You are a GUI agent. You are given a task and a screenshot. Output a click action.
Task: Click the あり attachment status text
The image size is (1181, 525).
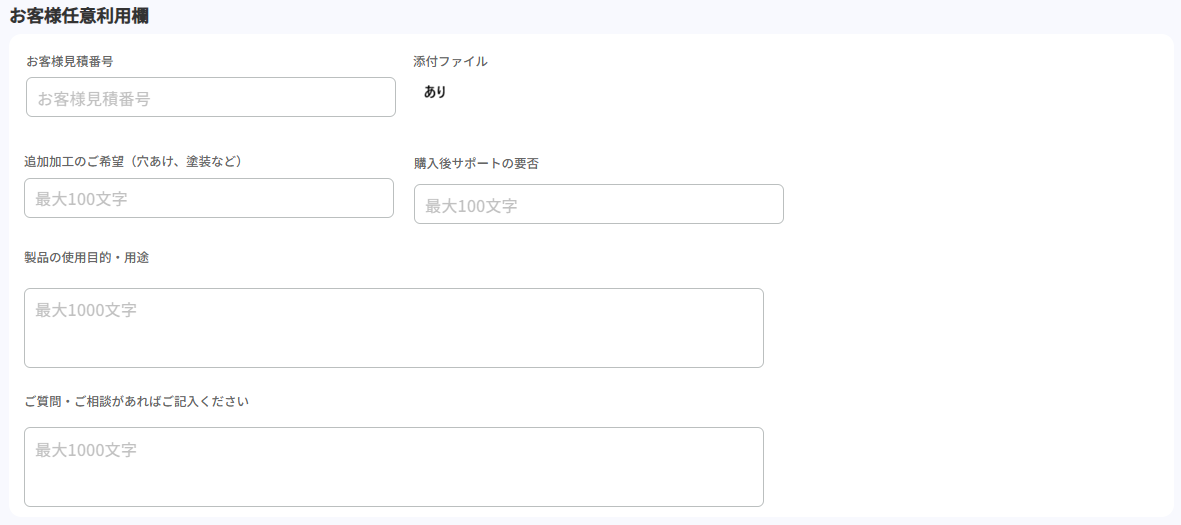[x=435, y=92]
